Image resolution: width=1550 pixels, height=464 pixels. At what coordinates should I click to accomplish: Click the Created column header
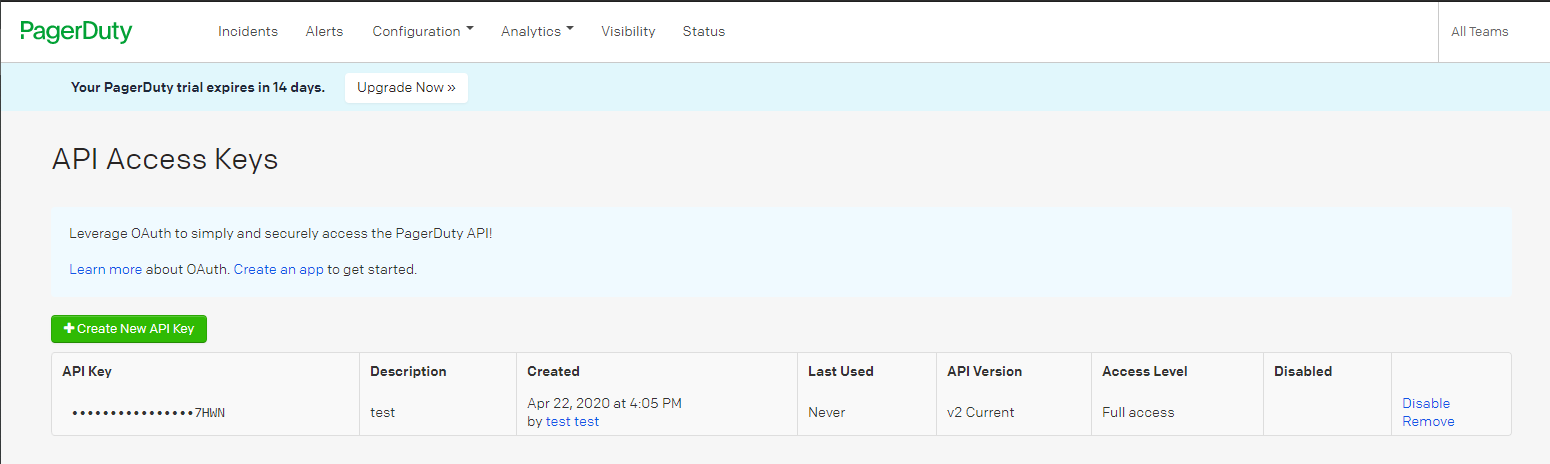553,371
